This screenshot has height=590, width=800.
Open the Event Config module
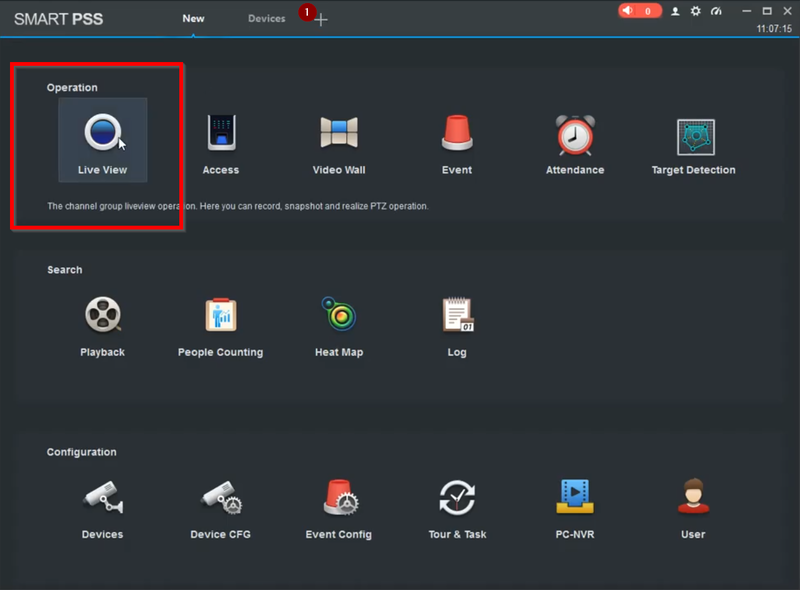pyautogui.click(x=339, y=509)
